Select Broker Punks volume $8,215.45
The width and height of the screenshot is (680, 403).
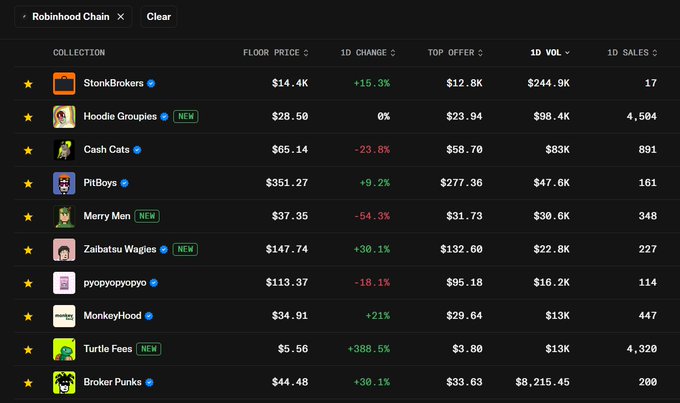[543, 382]
